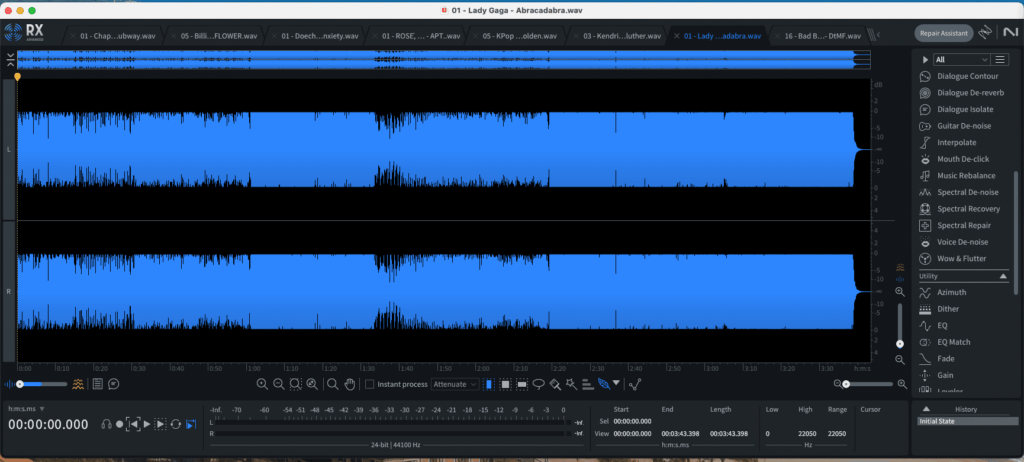
Task: Show more tabs with the chevron
Action: pos(878,35)
